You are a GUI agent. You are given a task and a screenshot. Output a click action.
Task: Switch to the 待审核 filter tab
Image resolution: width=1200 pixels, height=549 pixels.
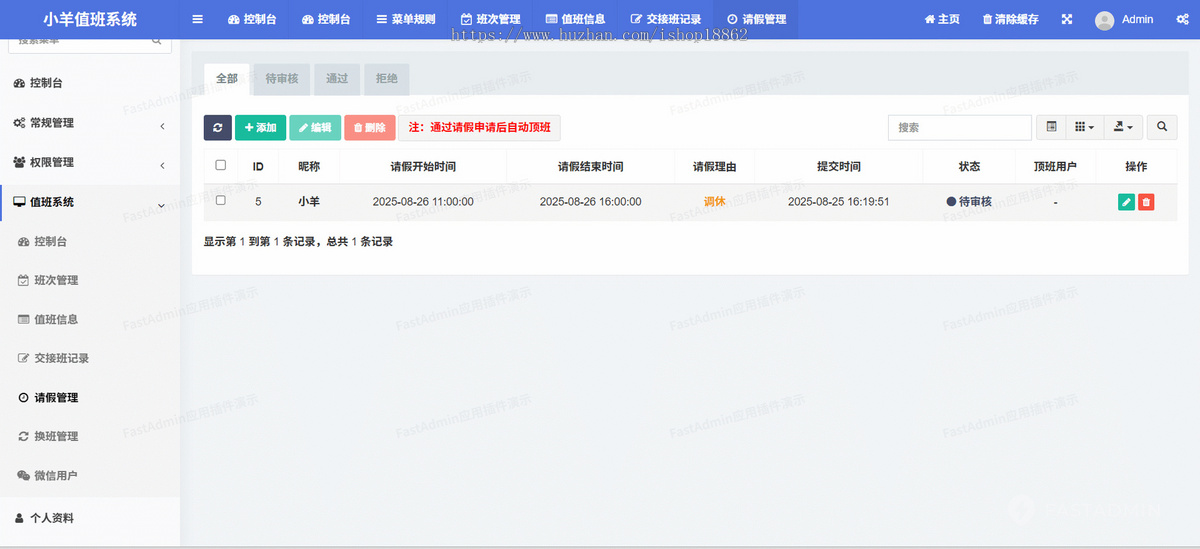(x=282, y=79)
